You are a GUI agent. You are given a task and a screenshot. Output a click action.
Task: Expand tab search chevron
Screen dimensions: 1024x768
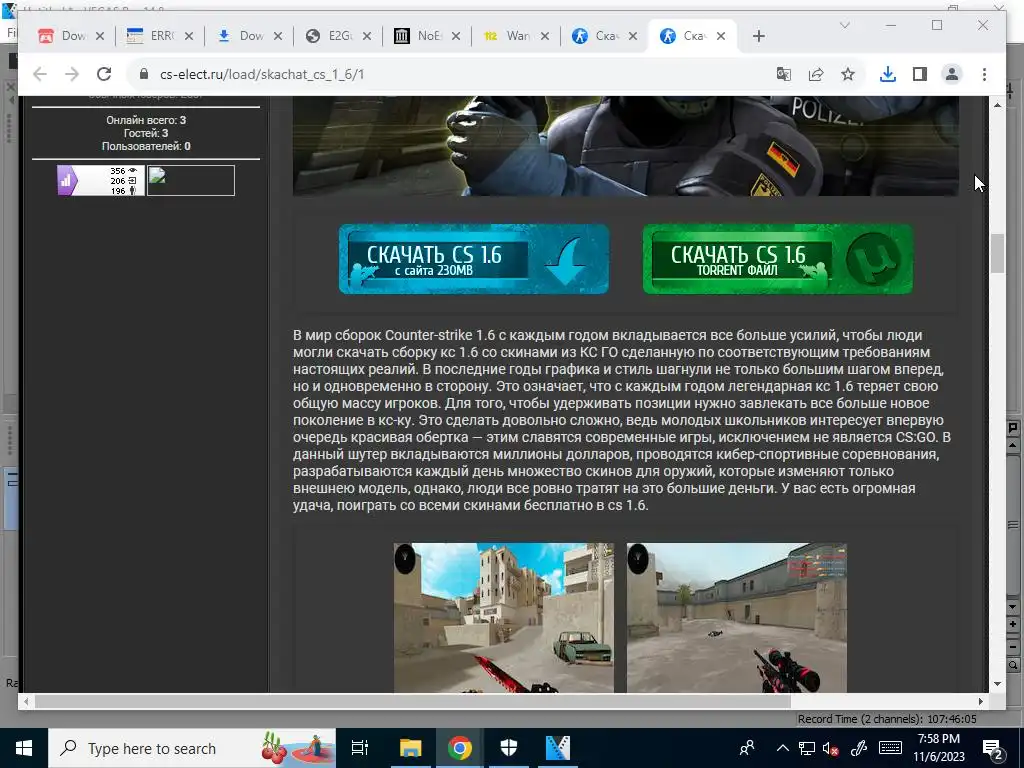844,25
